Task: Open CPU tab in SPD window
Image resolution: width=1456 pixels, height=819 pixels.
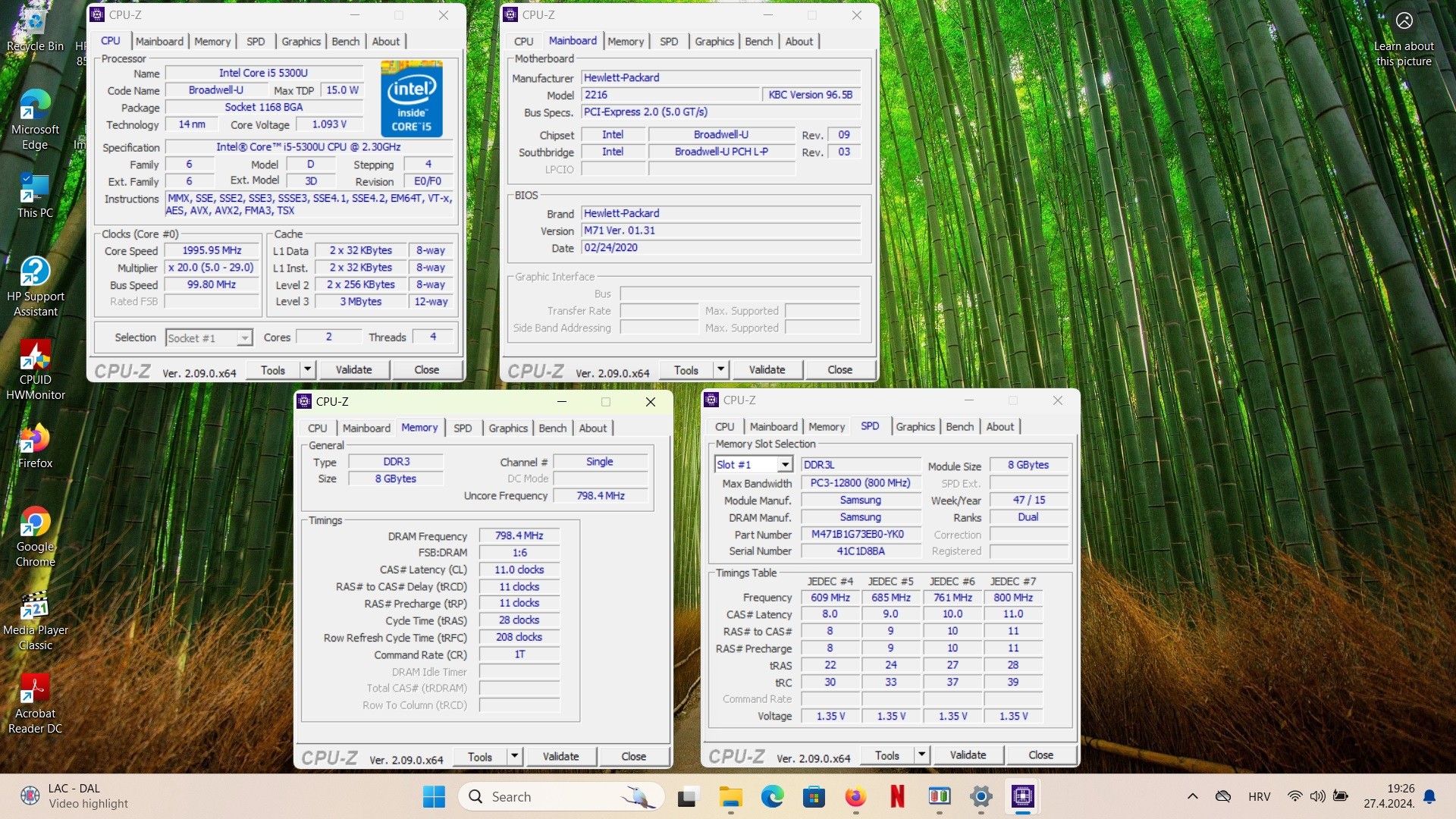Action: coord(724,427)
